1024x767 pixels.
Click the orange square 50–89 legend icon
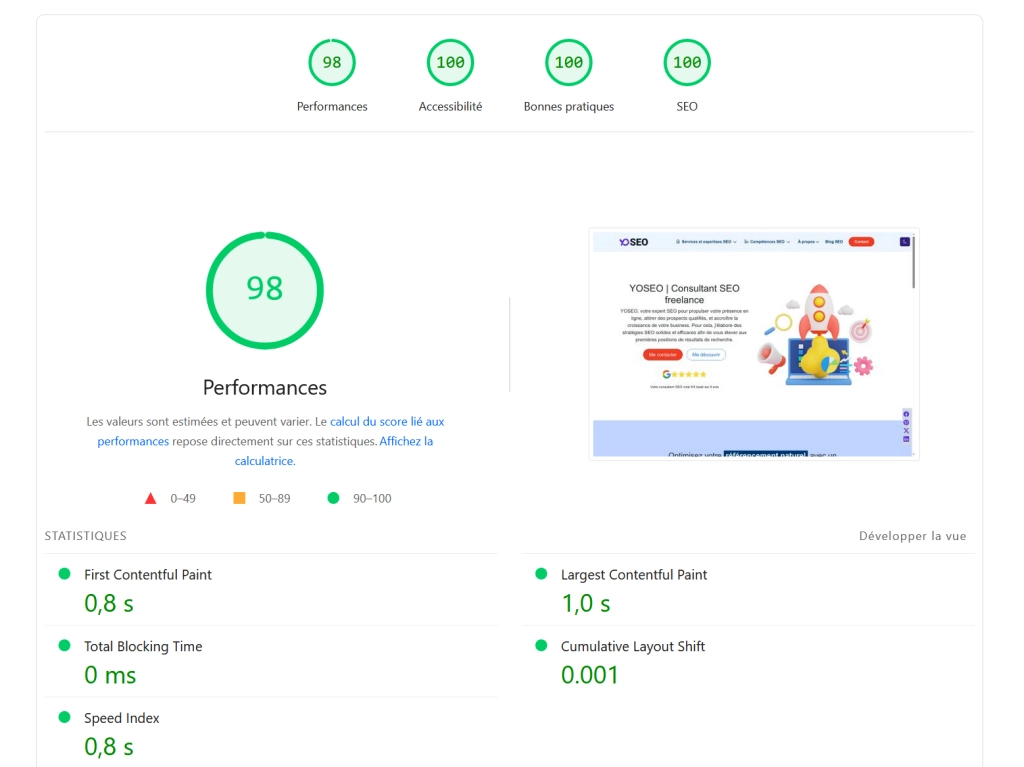click(239, 498)
